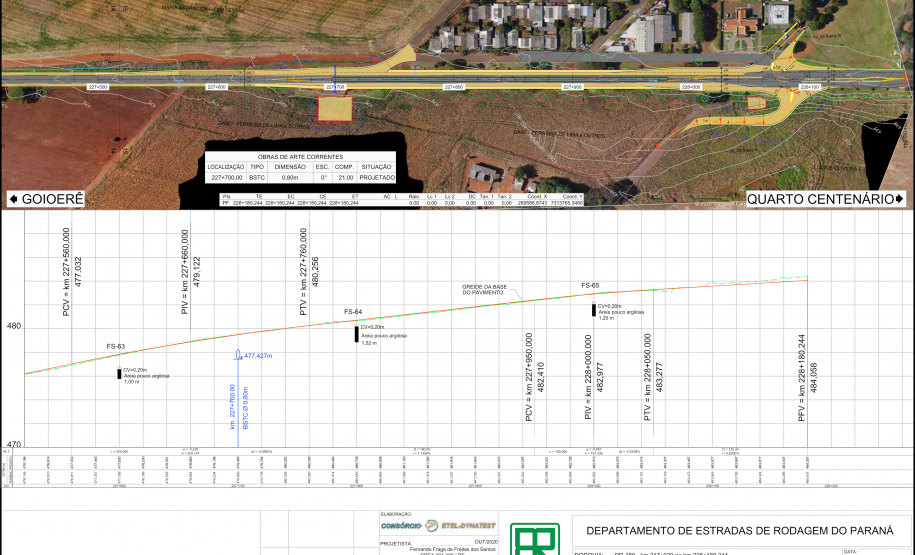Screen dimensions: 915x555
Task: Click station label 227+500 on the plan
Action: pos(98,87)
